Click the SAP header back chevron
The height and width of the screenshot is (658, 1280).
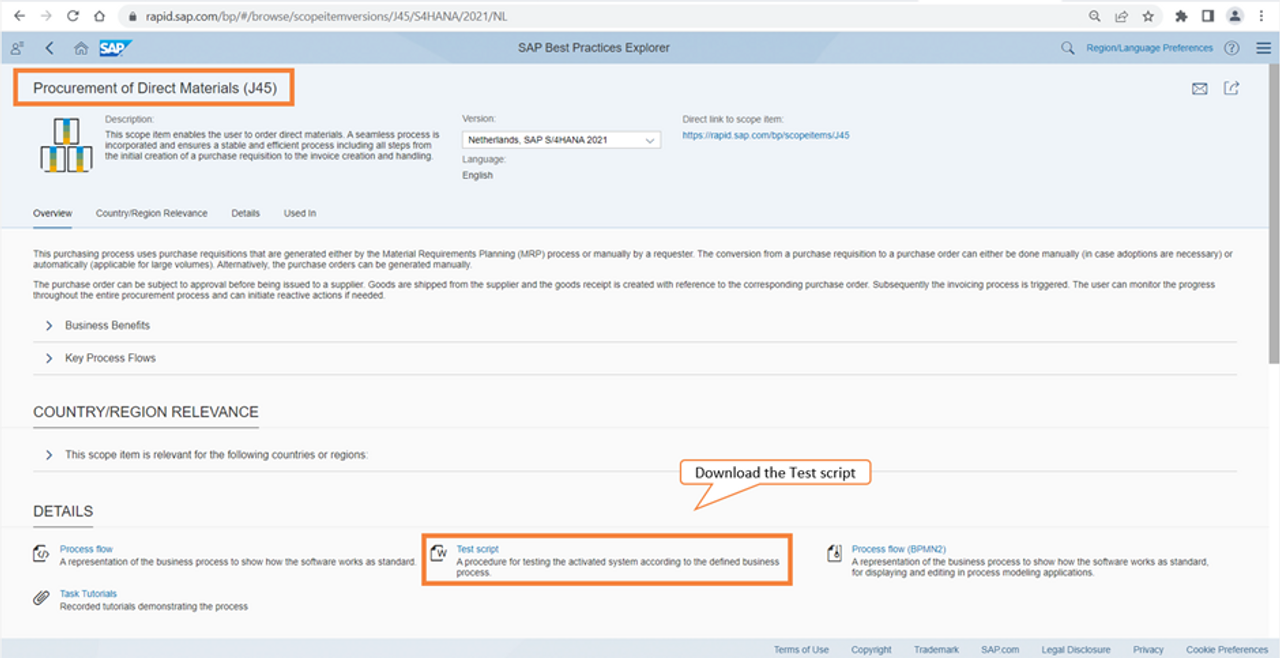click(x=50, y=48)
